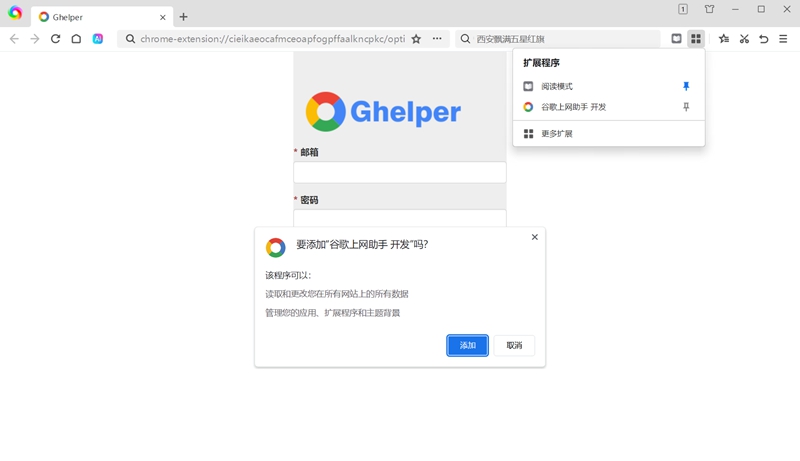The image size is (800, 461).
Task: Reload the page with refresh icon
Action: click(x=55, y=39)
